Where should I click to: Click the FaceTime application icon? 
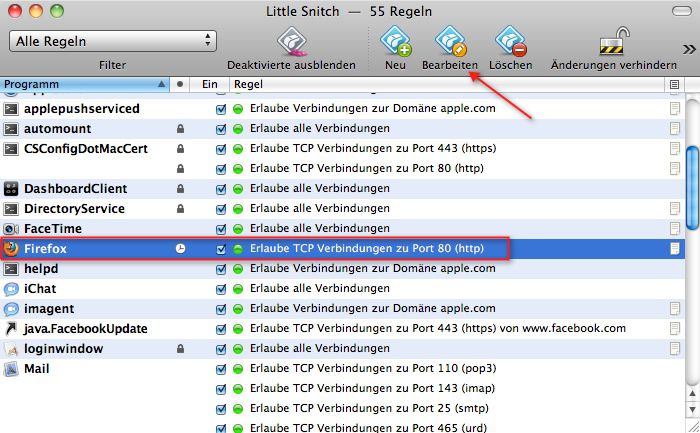coord(11,229)
